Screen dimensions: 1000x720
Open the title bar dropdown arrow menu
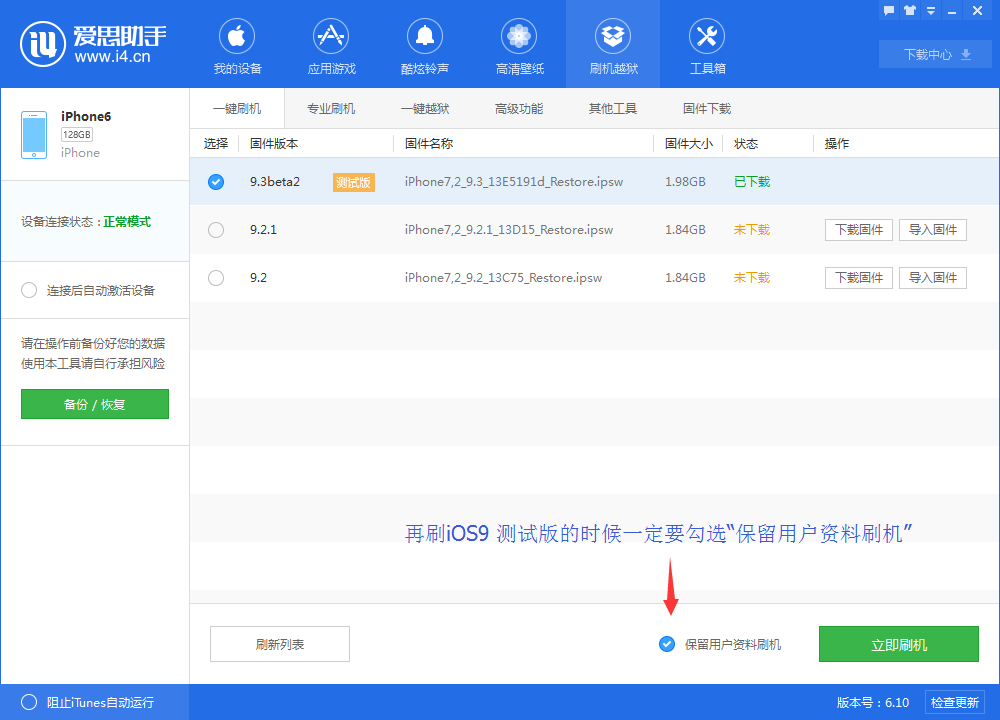931,10
